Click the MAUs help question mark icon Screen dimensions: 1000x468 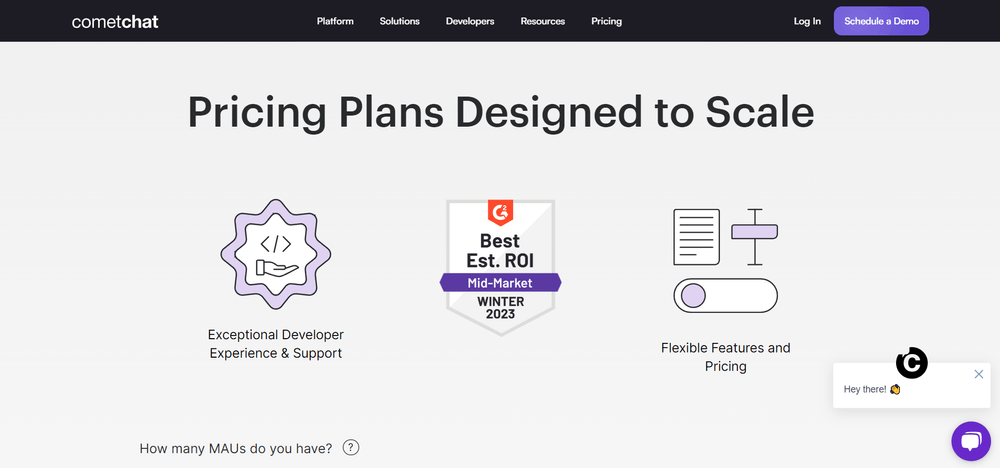pos(351,448)
